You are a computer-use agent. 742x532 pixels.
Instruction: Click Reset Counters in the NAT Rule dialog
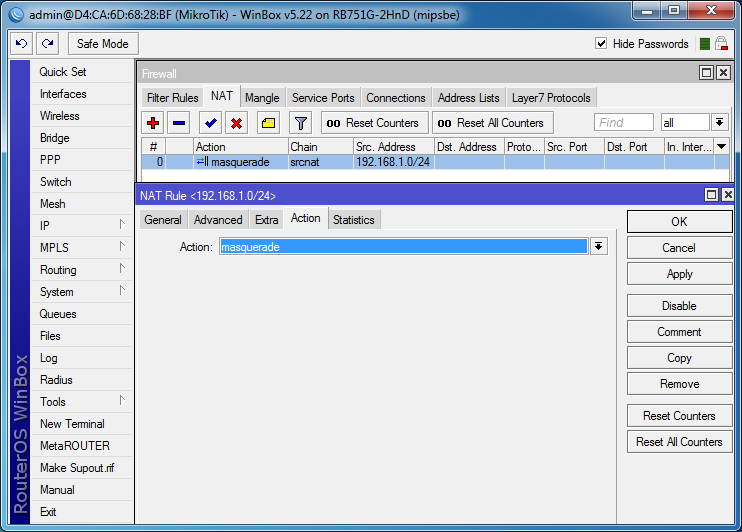tap(679, 416)
